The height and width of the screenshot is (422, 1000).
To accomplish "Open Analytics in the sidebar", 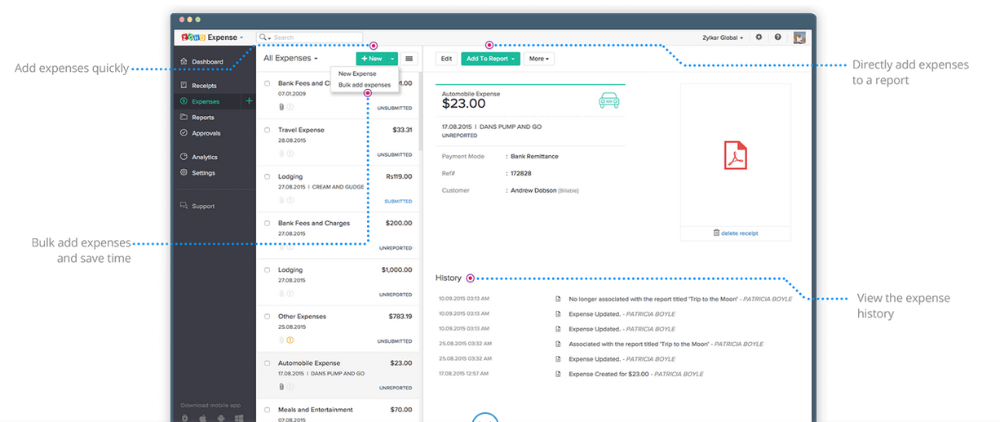I will (x=204, y=157).
